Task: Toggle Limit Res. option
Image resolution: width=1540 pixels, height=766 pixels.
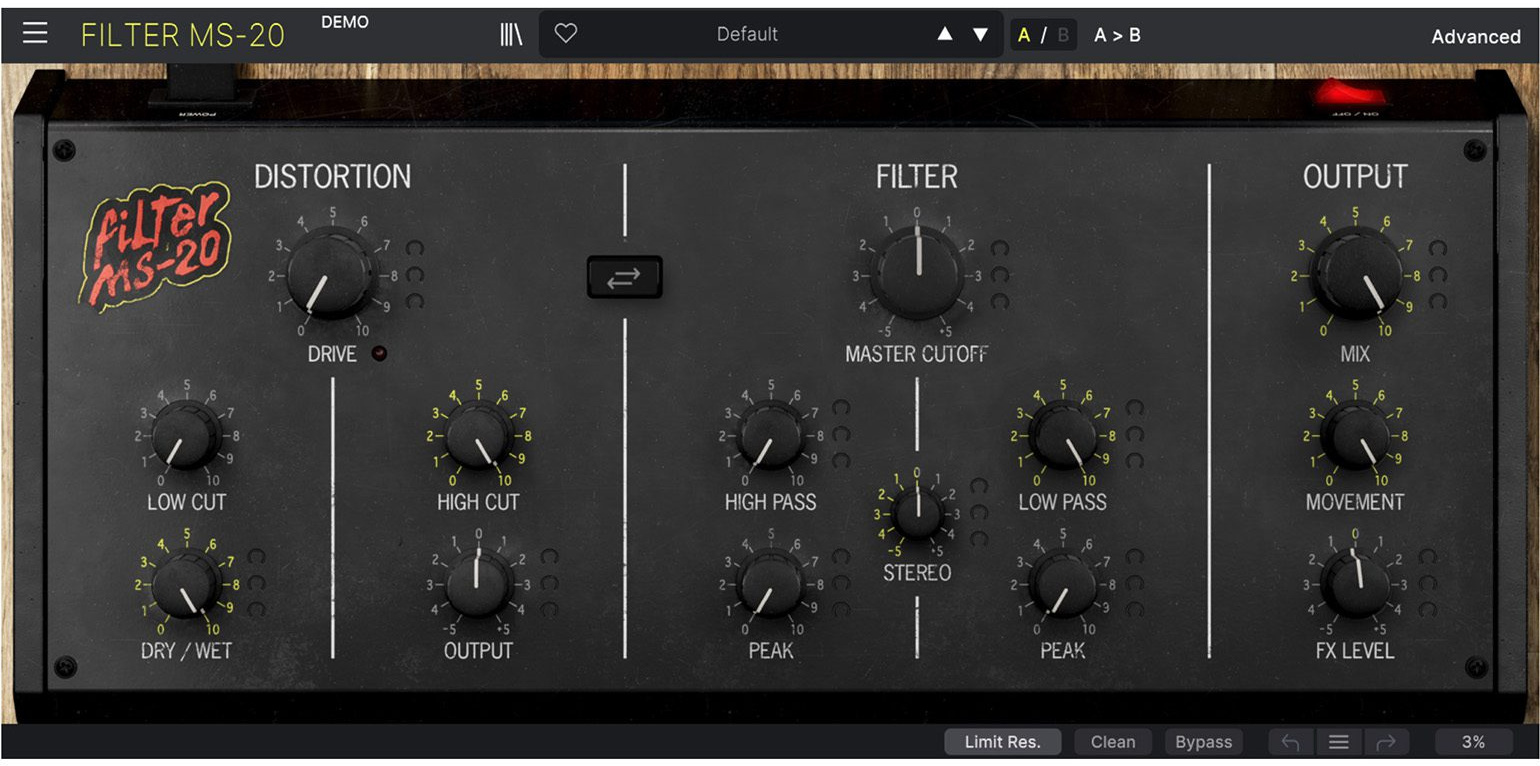Action: pos(1003,742)
